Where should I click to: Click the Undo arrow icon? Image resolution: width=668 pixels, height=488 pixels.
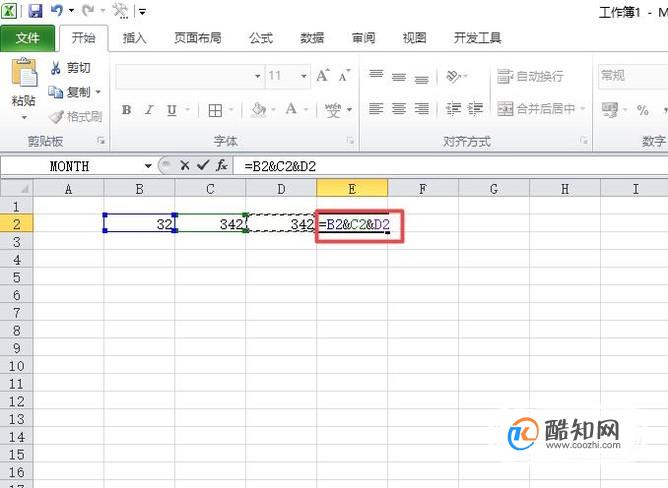[57, 10]
